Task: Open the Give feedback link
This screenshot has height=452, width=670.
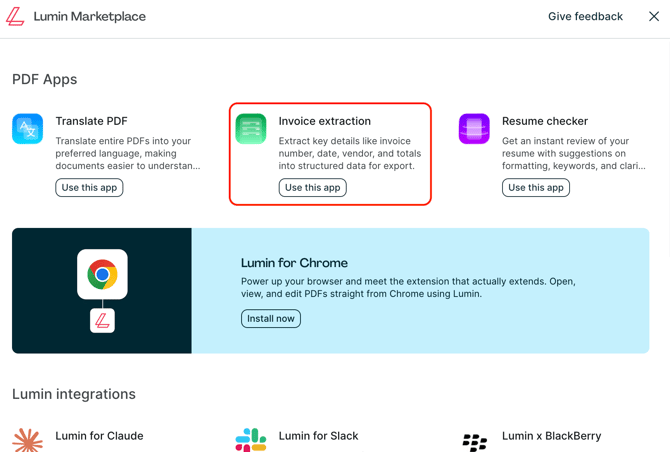Action: 584,17
